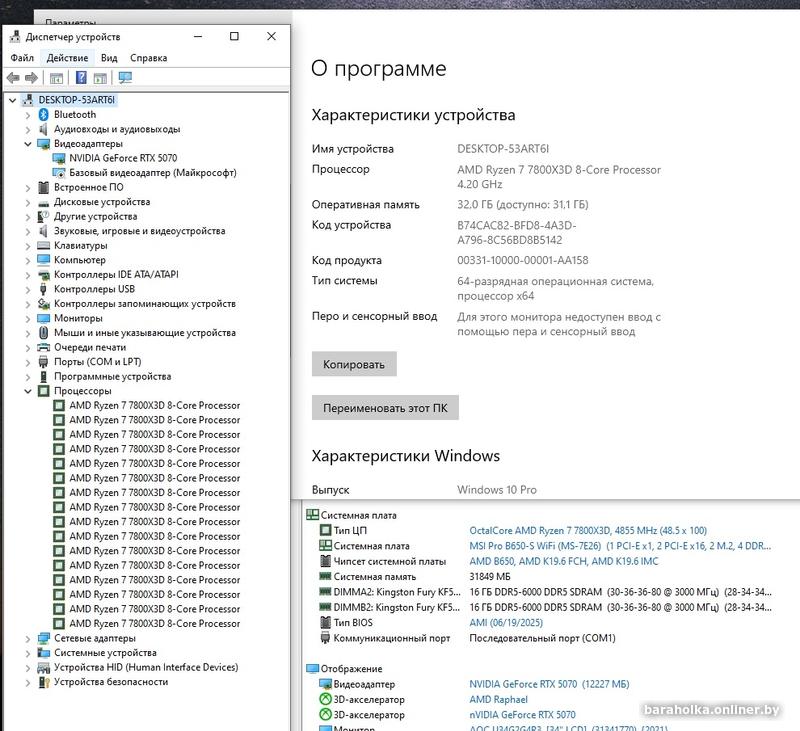Open the Вид menu
This screenshot has height=731, width=800.
click(109, 58)
